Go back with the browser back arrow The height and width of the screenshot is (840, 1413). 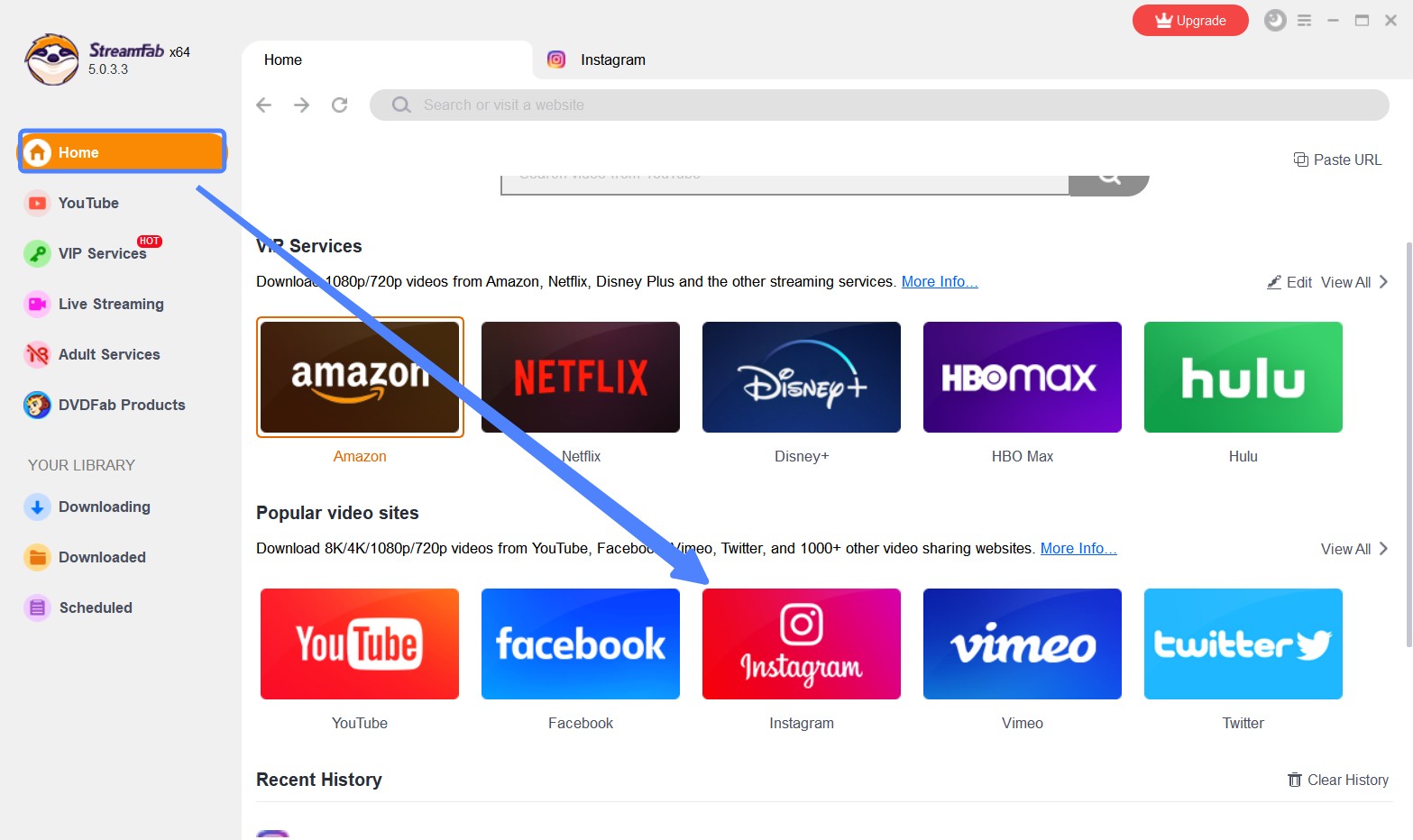coord(263,105)
